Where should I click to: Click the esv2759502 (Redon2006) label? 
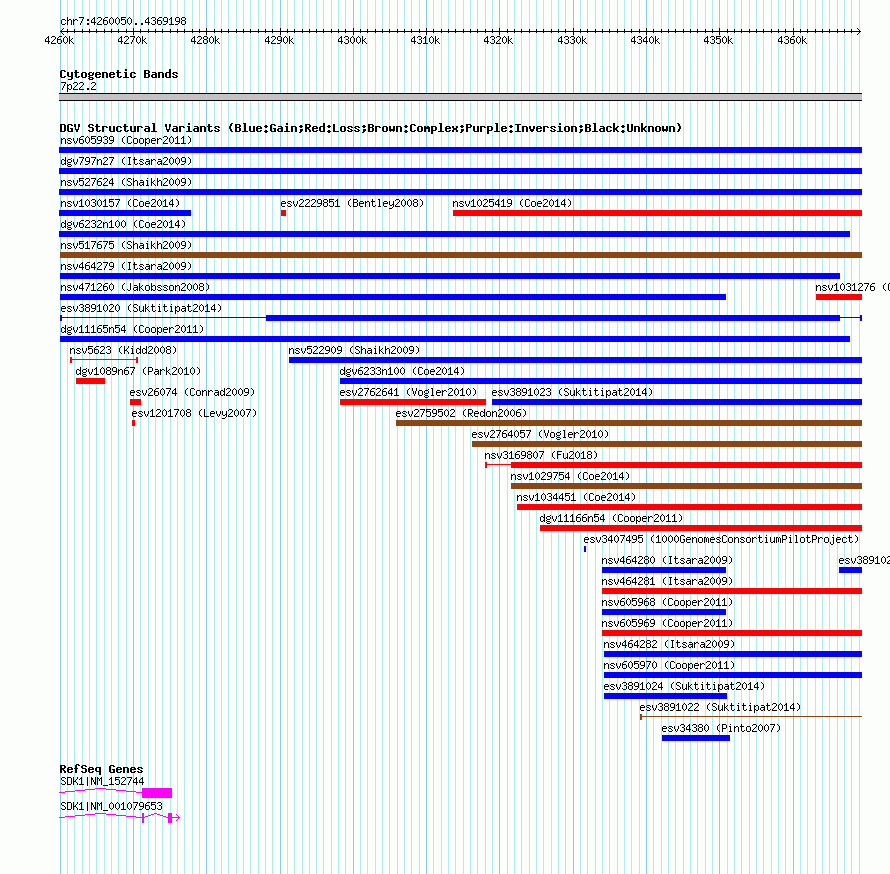(x=461, y=413)
